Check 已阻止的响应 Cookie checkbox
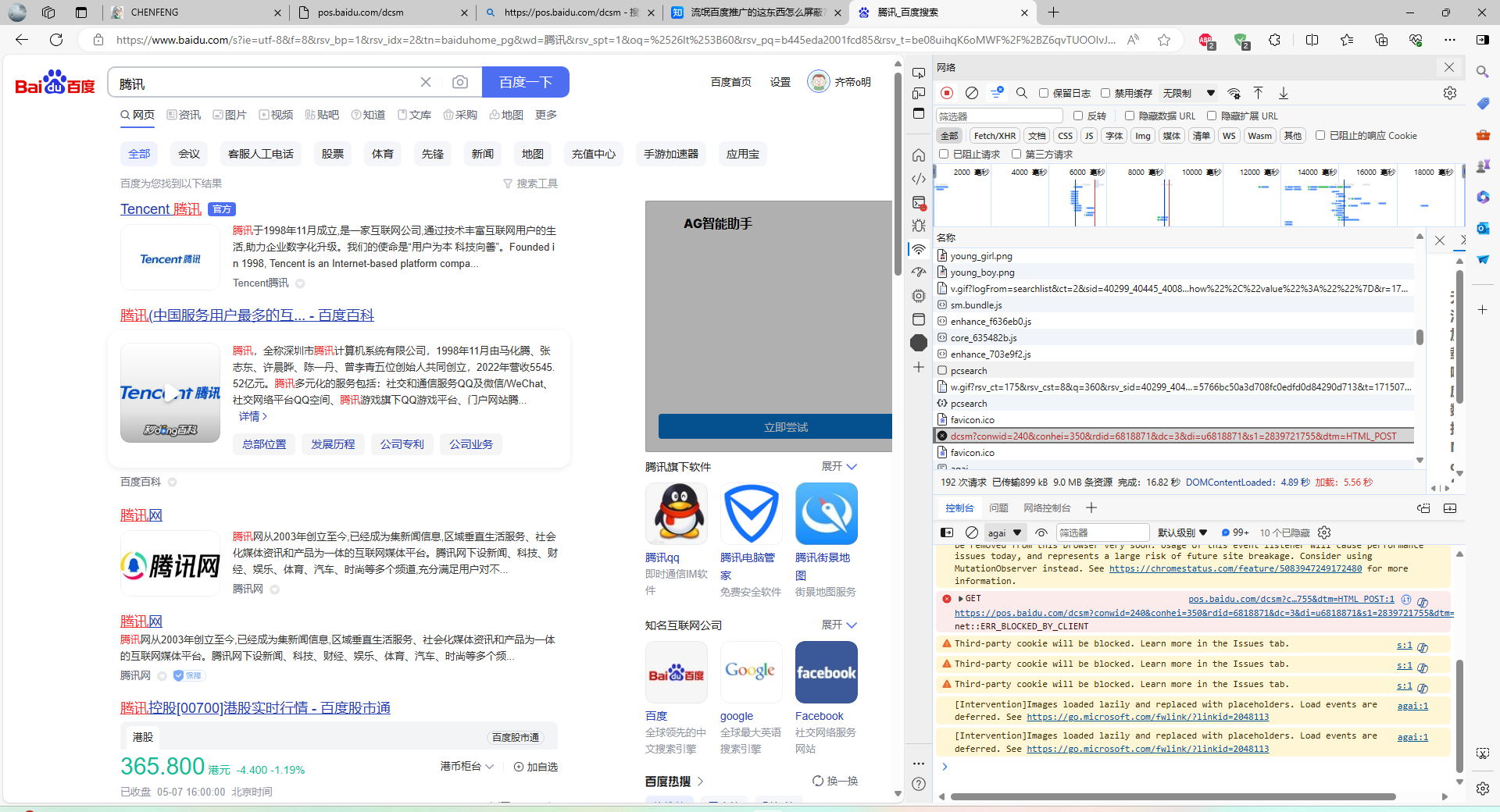1500x812 pixels. (x=1320, y=135)
